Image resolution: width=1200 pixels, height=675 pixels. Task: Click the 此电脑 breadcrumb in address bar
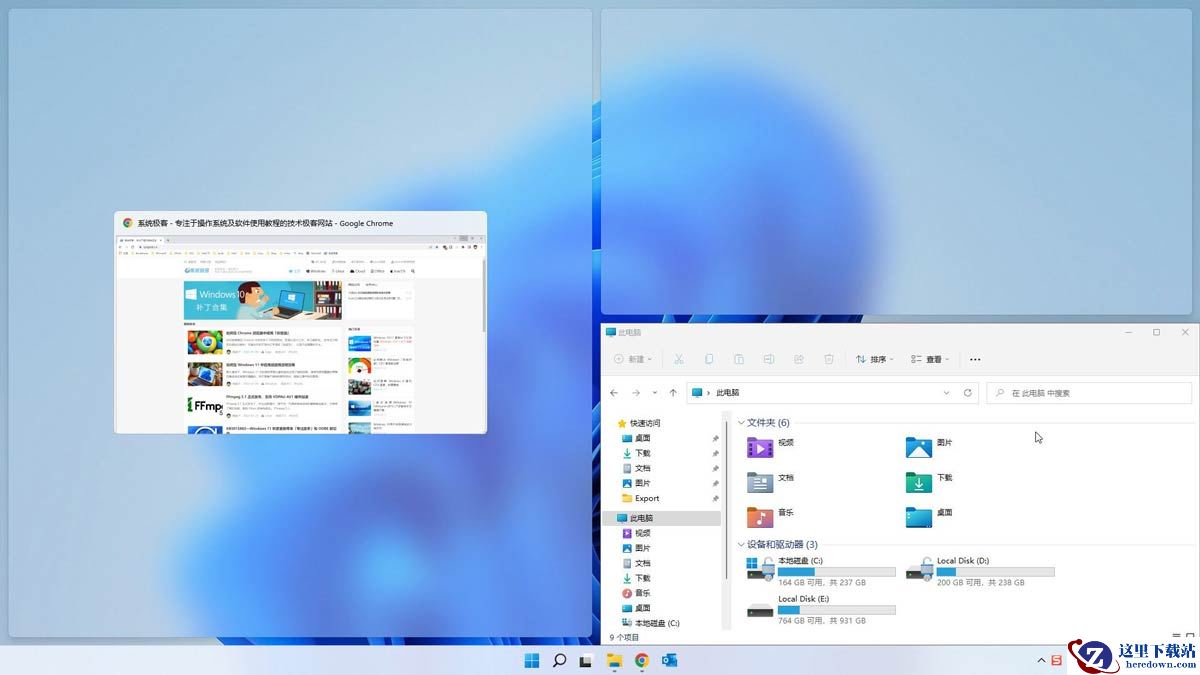727,393
